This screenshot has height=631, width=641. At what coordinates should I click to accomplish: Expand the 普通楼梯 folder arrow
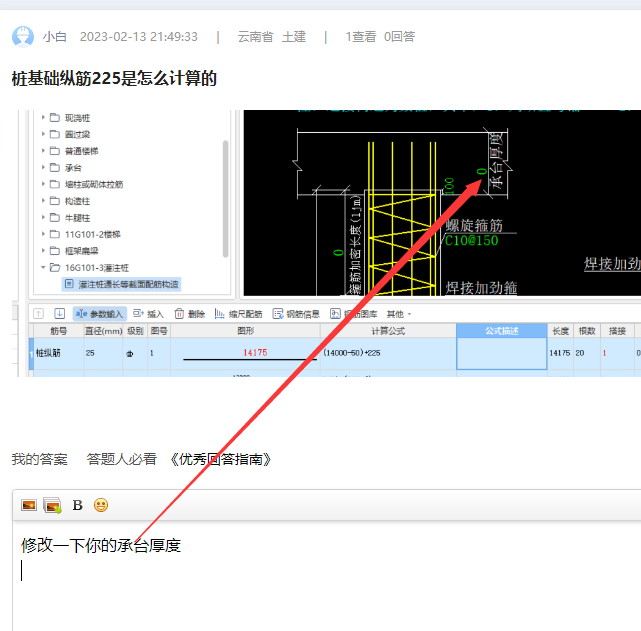click(x=43, y=151)
